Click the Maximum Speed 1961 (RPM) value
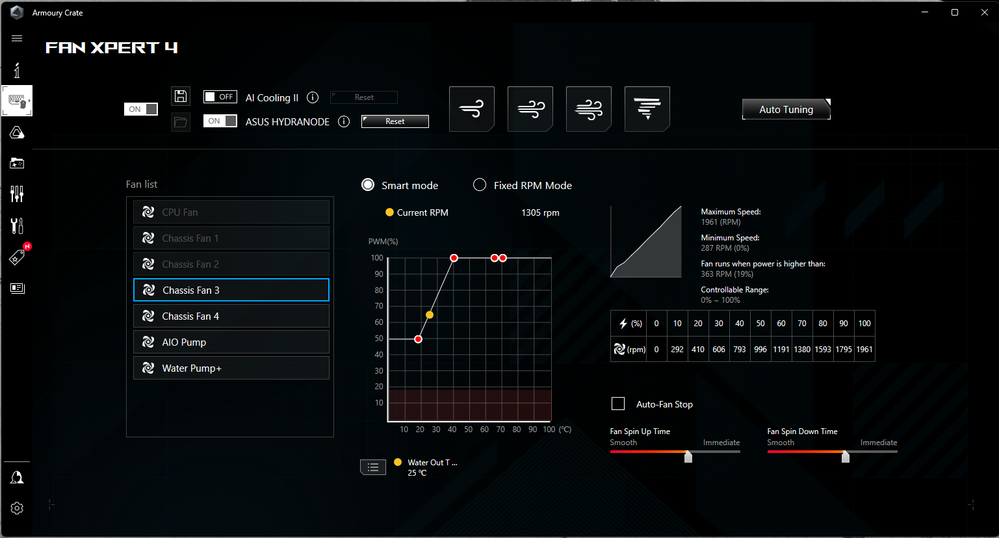 (x=721, y=222)
